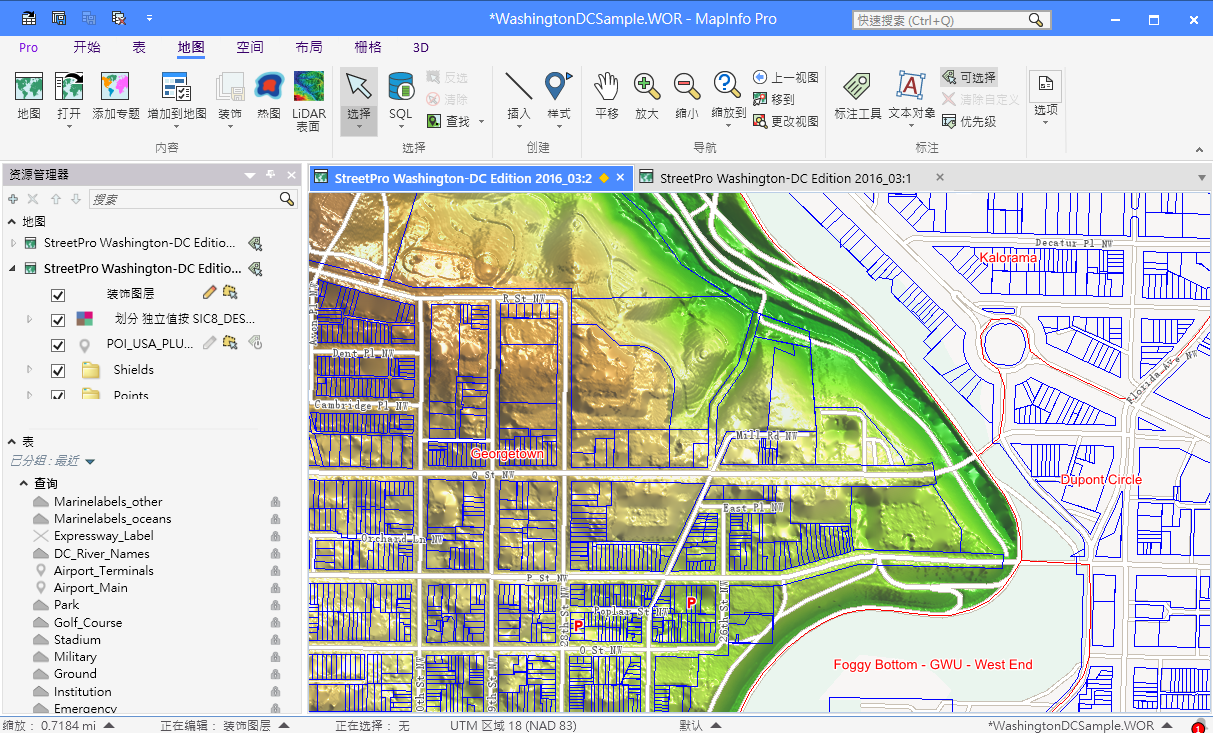This screenshot has width=1213, height=733.
Task: Click the 移到 (Move To) button
Action: click(x=774, y=99)
